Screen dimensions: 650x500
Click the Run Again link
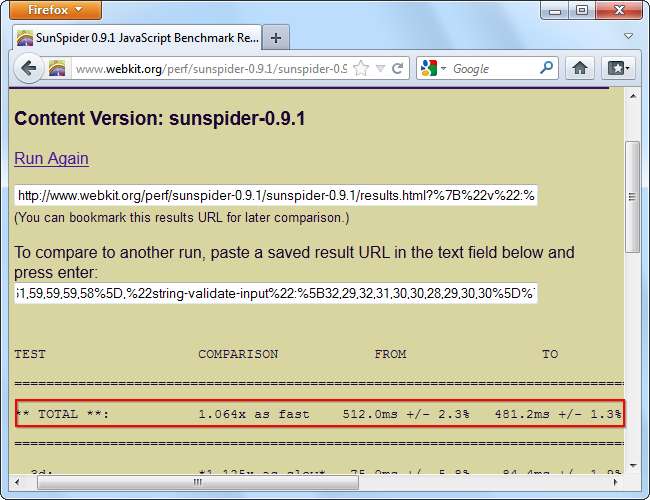pos(51,158)
